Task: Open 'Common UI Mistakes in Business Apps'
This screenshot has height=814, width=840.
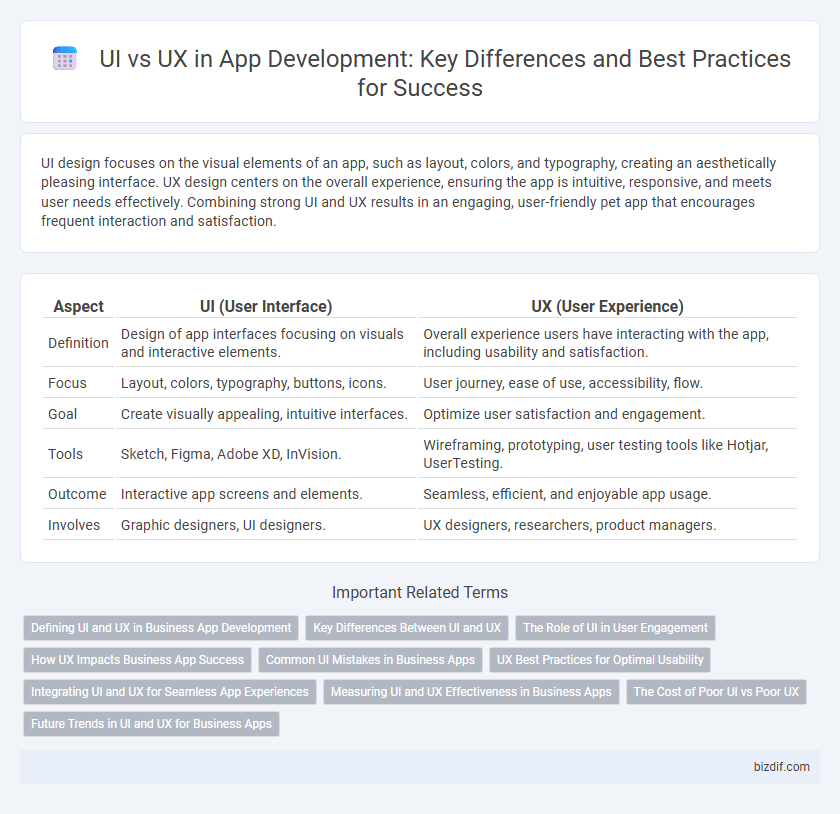Action: pos(370,660)
